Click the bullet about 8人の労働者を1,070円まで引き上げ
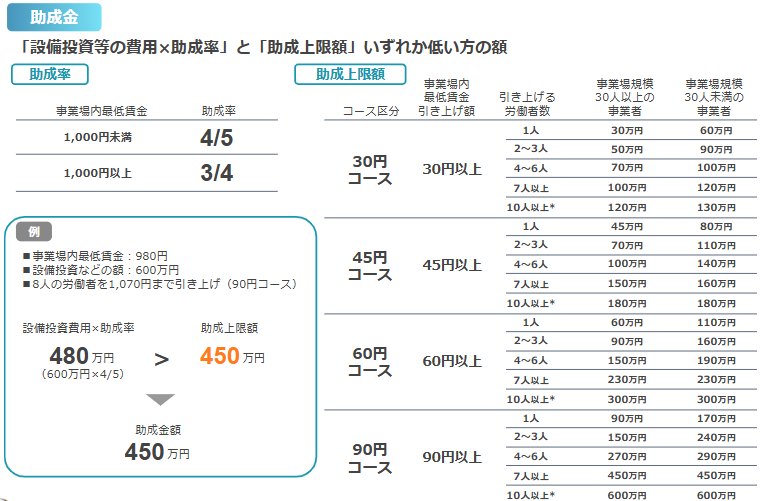The width and height of the screenshot is (766, 501). tap(160, 284)
